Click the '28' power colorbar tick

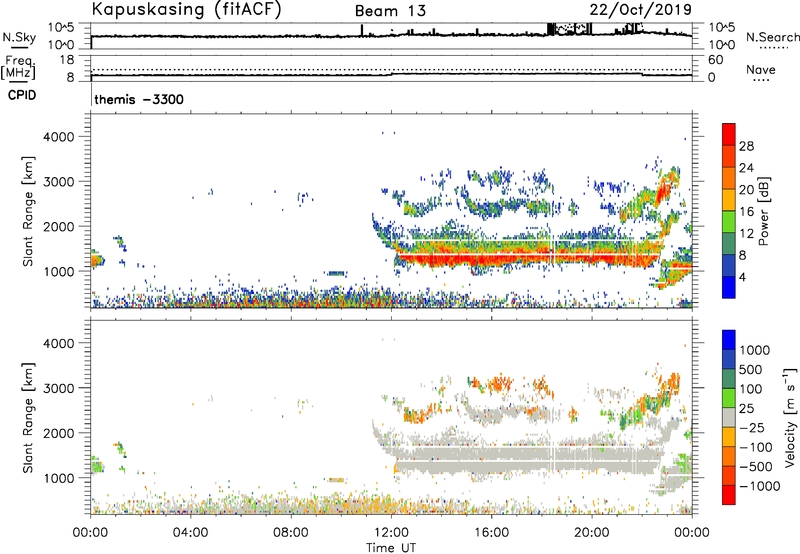point(746,146)
